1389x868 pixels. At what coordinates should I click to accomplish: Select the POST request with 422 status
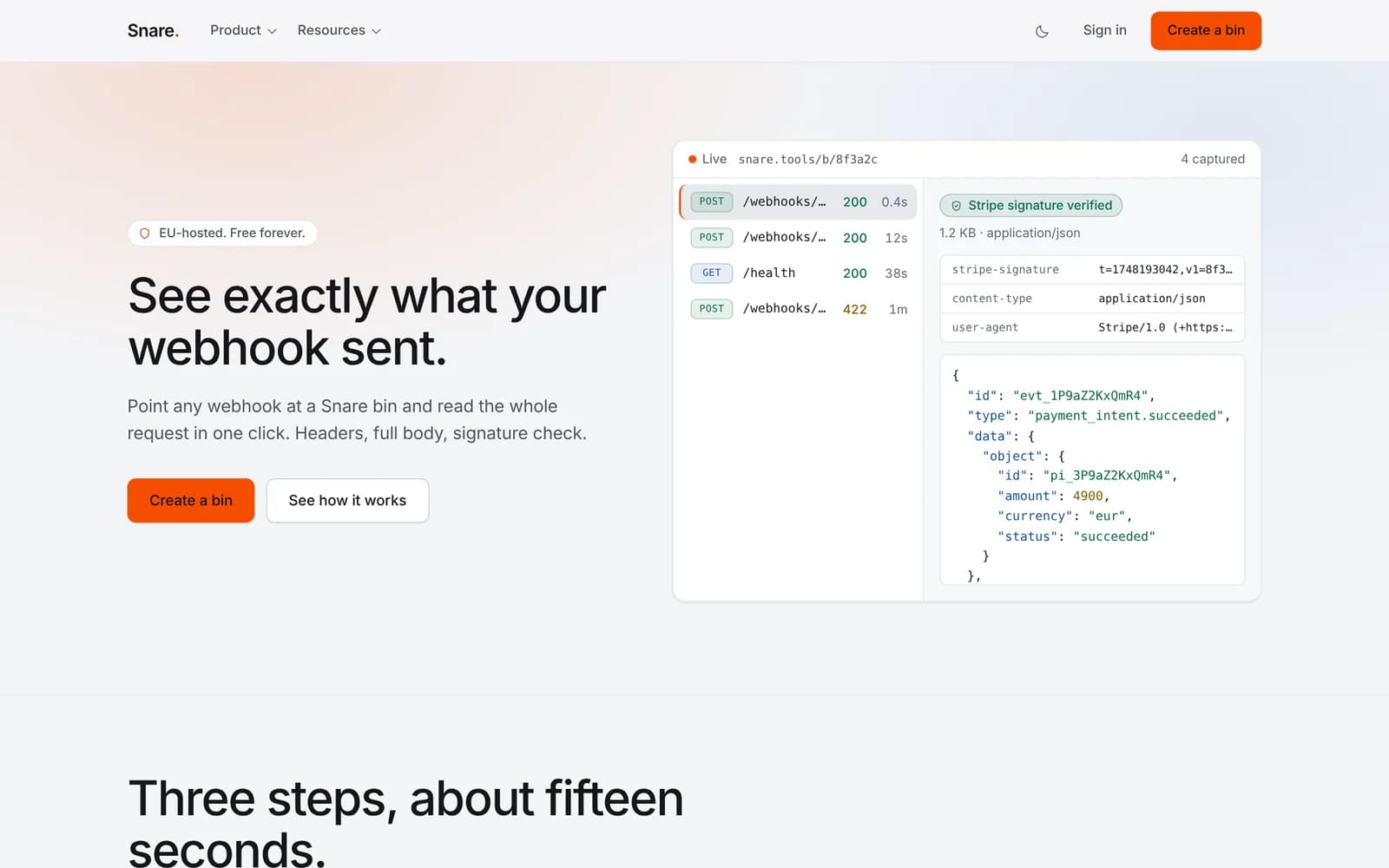[x=798, y=308]
